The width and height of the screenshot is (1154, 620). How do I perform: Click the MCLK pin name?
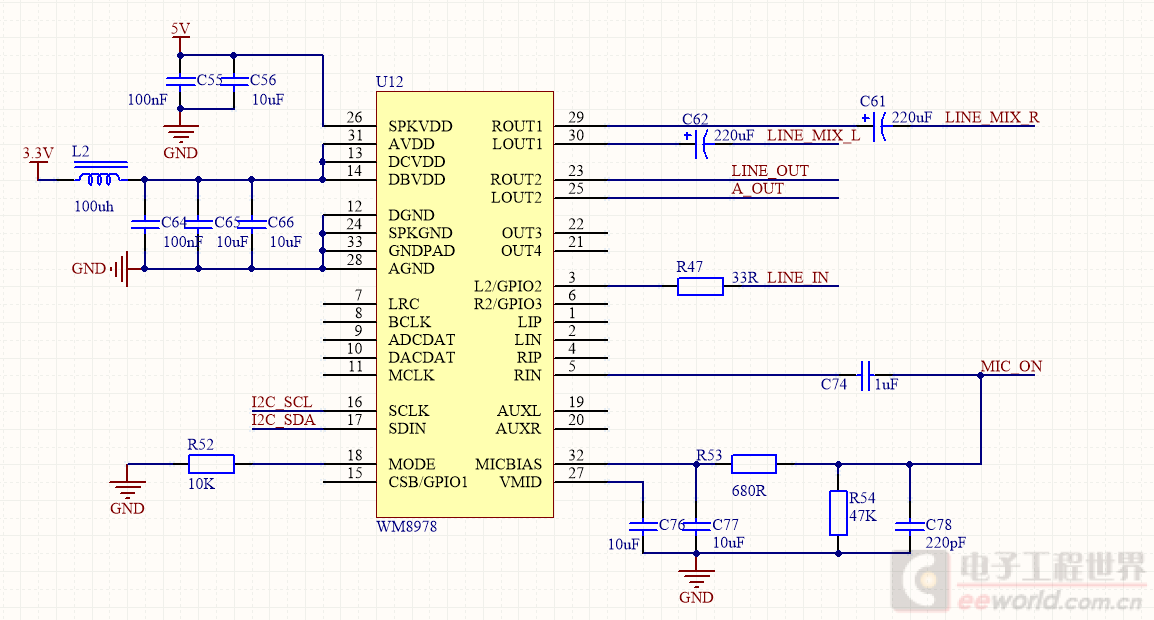tap(411, 376)
